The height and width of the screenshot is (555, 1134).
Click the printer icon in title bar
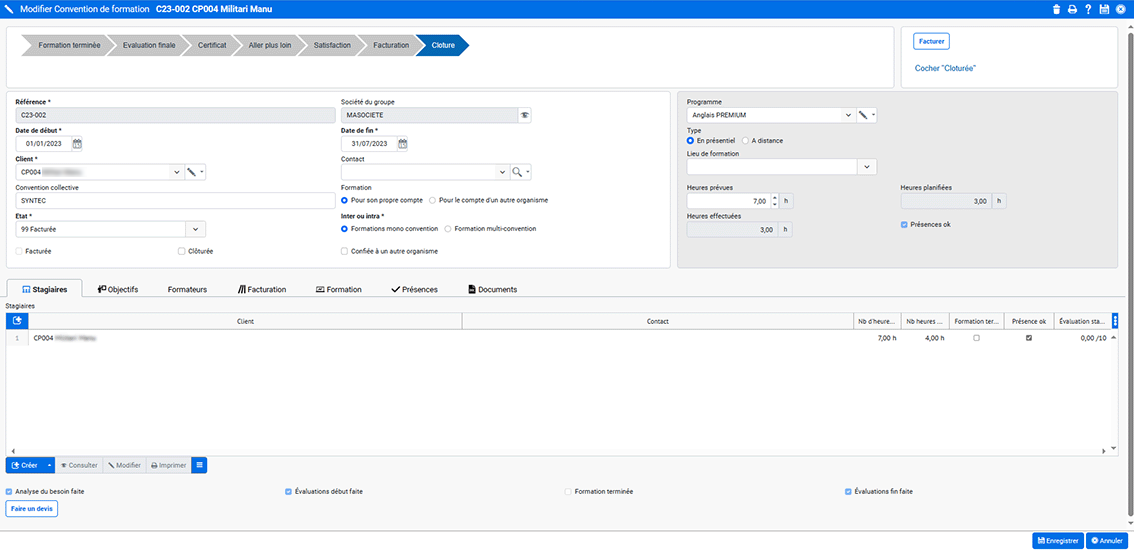[x=1072, y=9]
